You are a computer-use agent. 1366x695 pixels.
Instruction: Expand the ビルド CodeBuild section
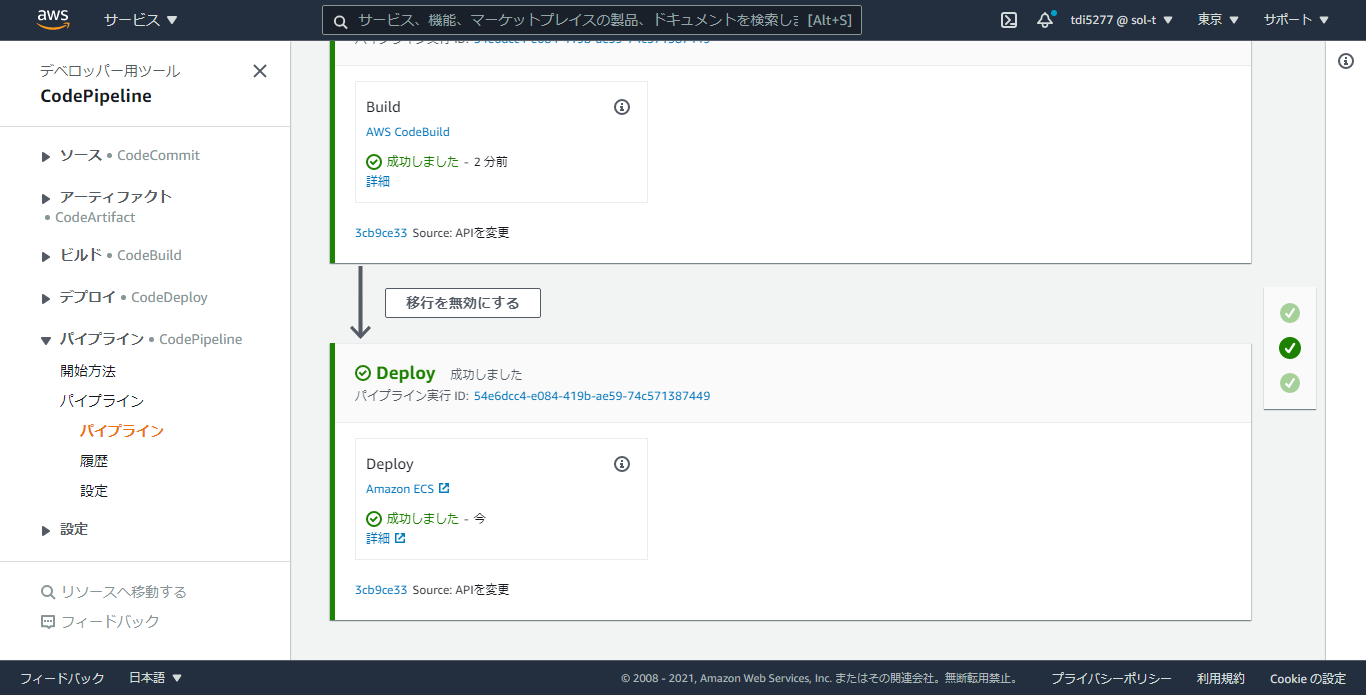coord(46,256)
